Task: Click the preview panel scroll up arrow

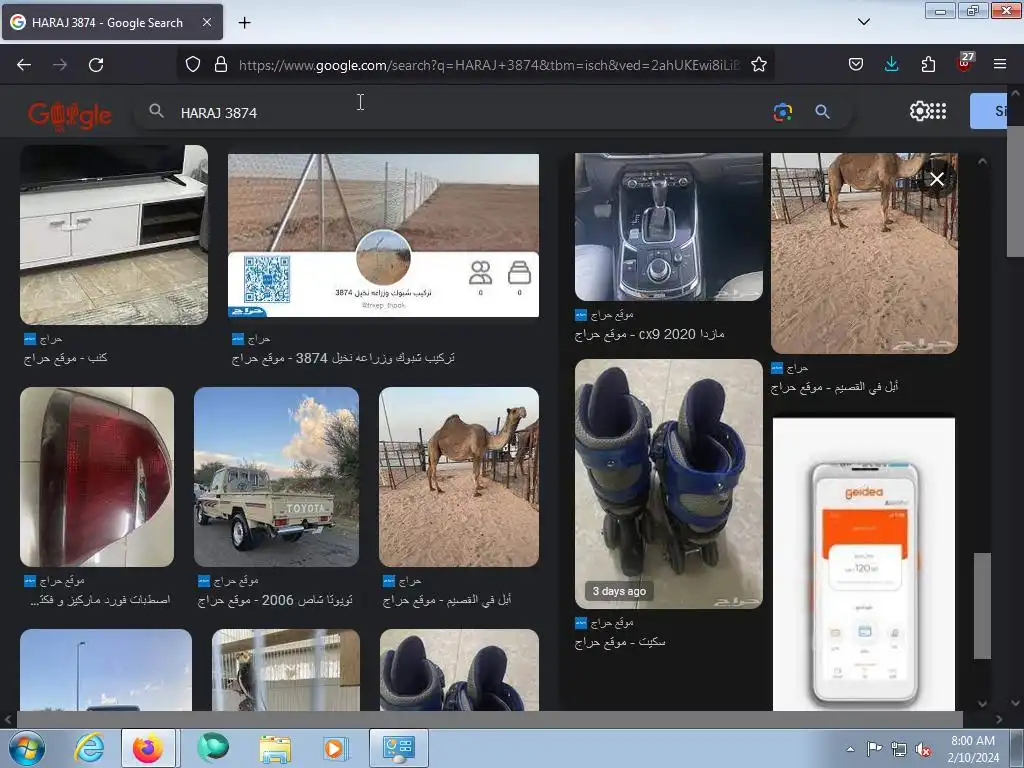Action: tap(982, 161)
